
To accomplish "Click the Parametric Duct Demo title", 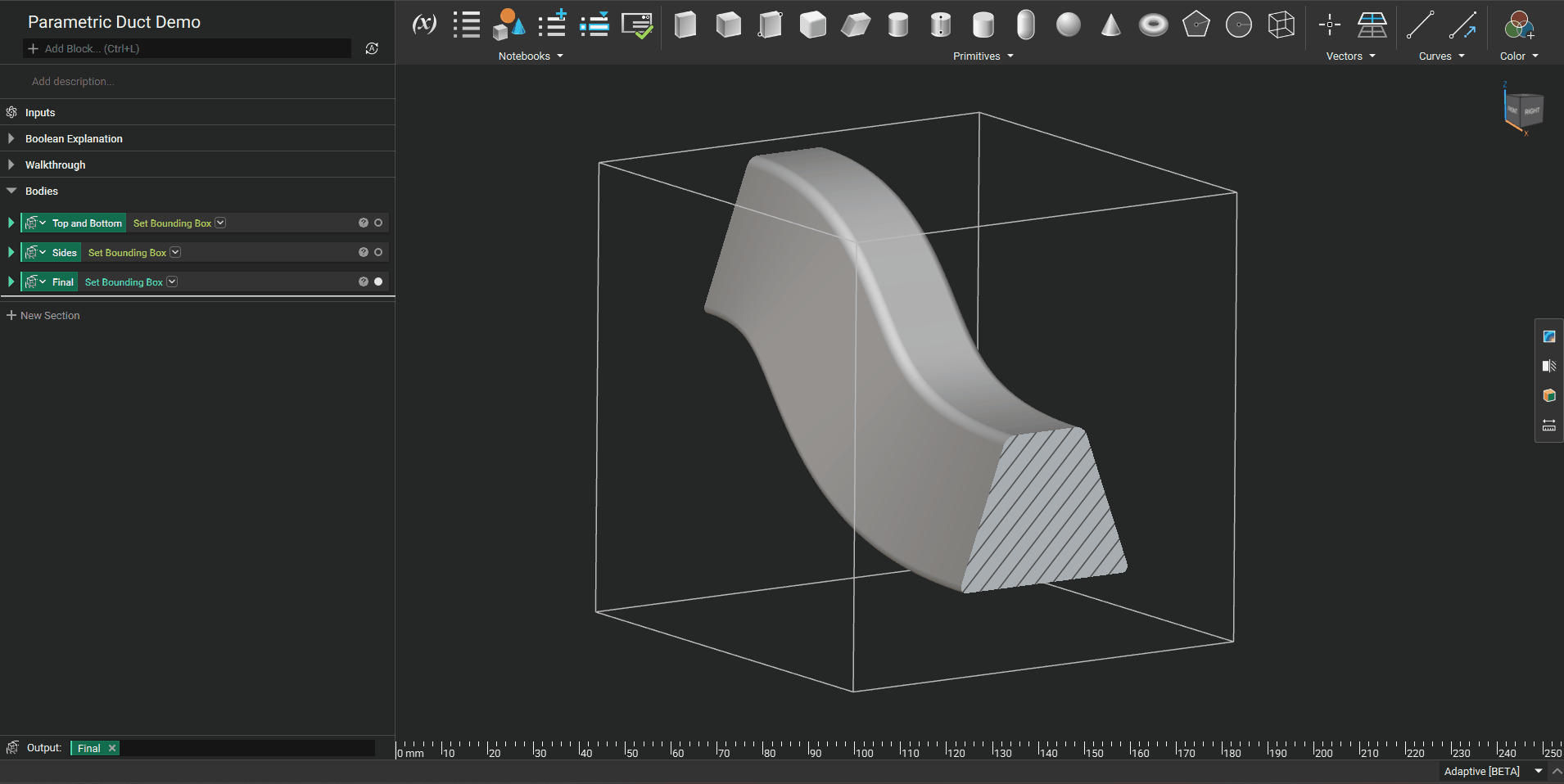I will point(114,22).
